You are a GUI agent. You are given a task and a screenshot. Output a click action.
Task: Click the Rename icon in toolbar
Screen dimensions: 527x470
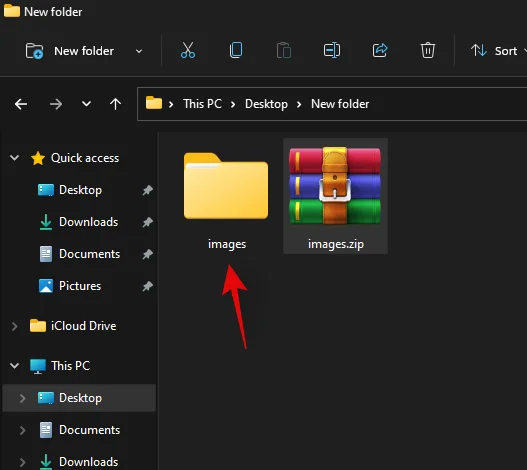pyautogui.click(x=332, y=50)
